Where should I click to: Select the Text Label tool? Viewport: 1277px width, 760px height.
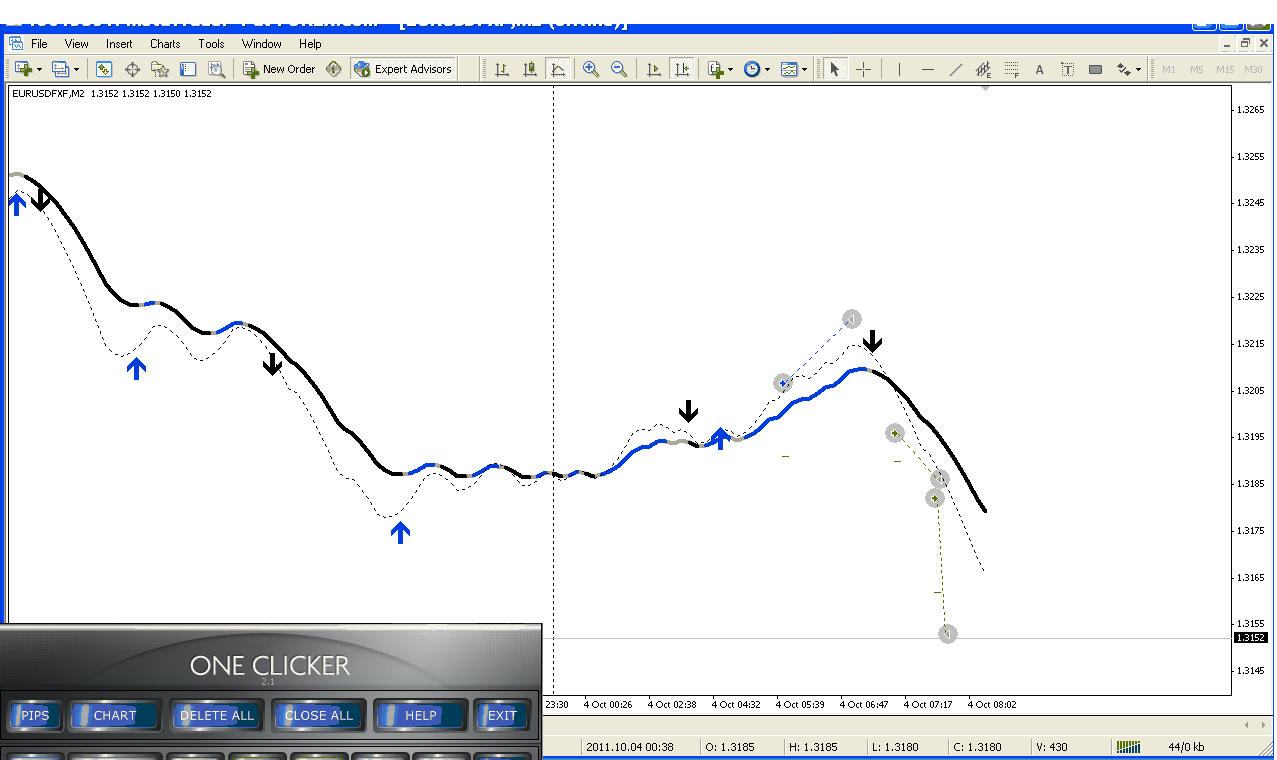tap(1067, 69)
